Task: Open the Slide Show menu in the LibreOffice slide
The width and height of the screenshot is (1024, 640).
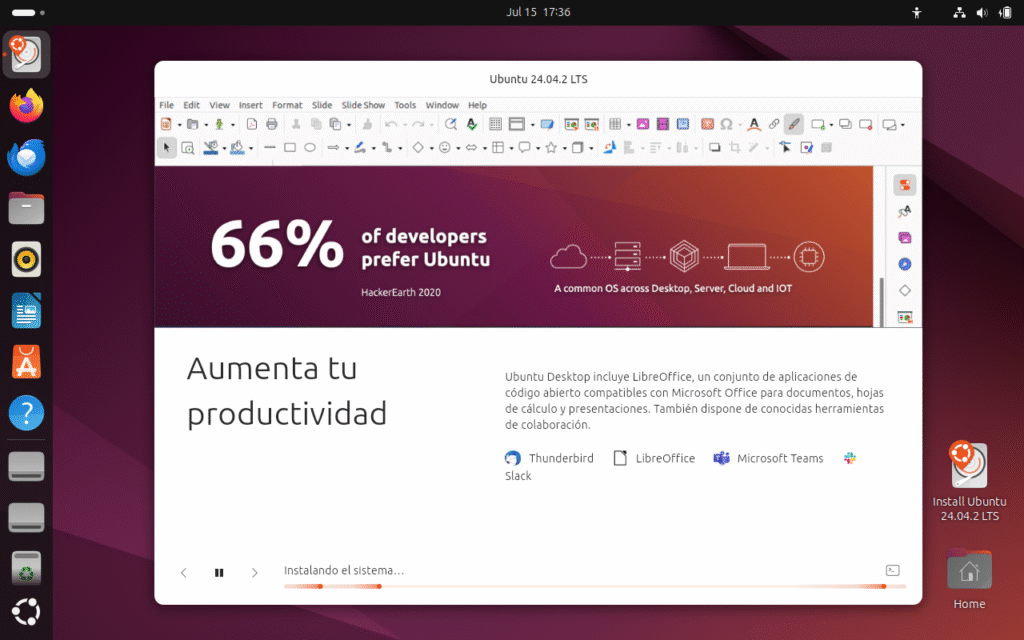Action: pyautogui.click(x=363, y=105)
